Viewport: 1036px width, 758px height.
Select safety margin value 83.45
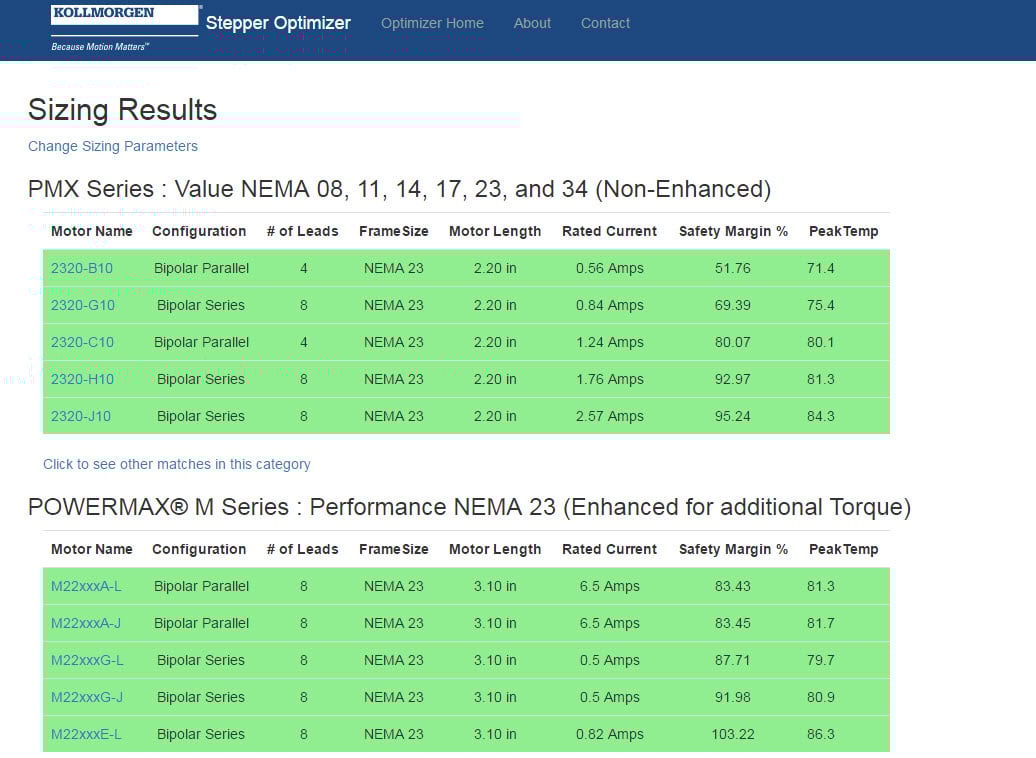coord(733,623)
